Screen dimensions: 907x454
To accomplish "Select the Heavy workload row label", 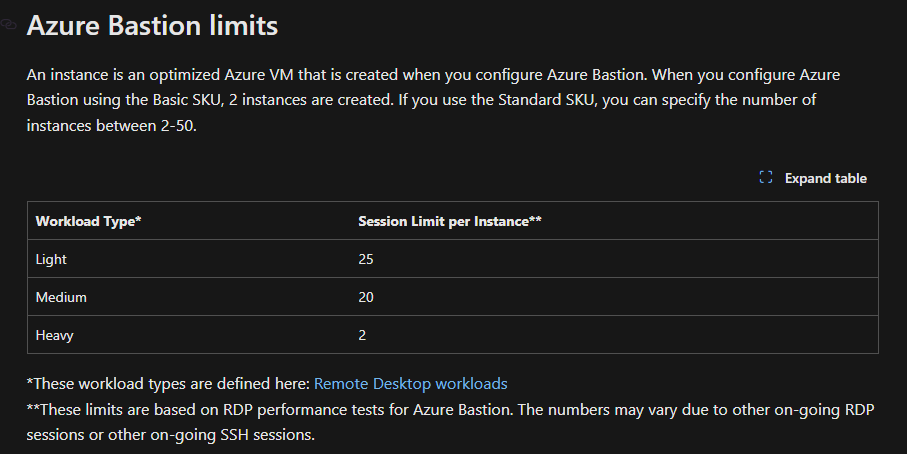I will (x=54, y=335).
